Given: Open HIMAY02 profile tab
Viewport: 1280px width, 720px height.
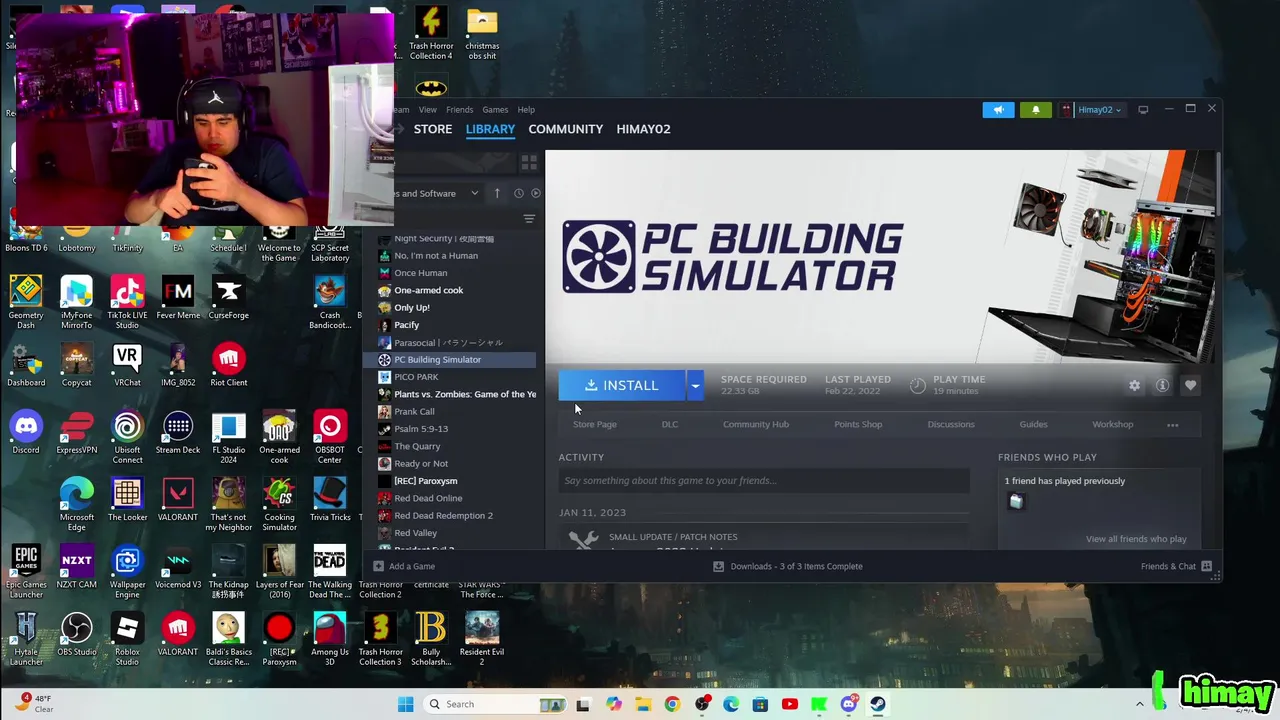Looking at the screenshot, I should tap(643, 129).
